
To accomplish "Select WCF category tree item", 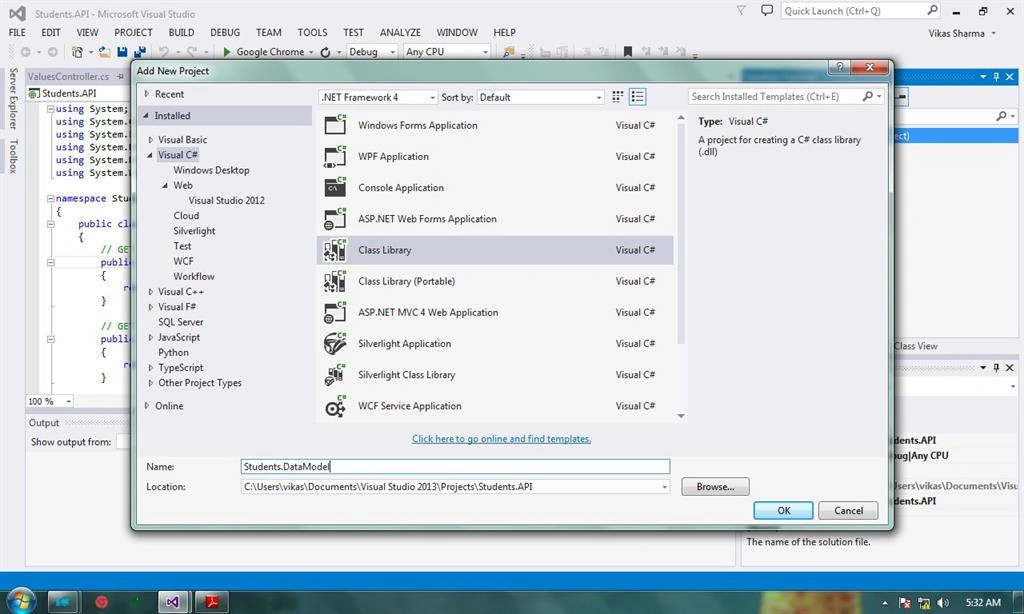I will tap(184, 261).
